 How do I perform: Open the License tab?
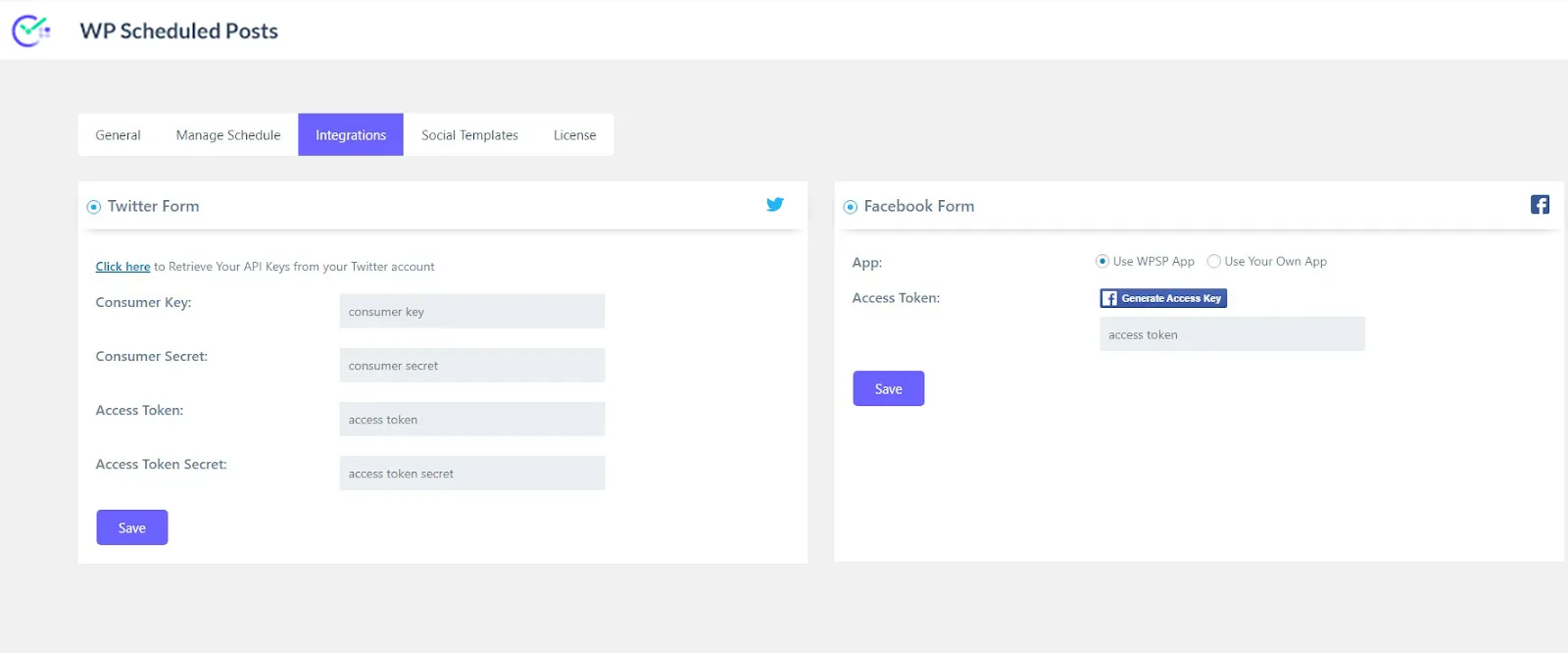coord(574,135)
